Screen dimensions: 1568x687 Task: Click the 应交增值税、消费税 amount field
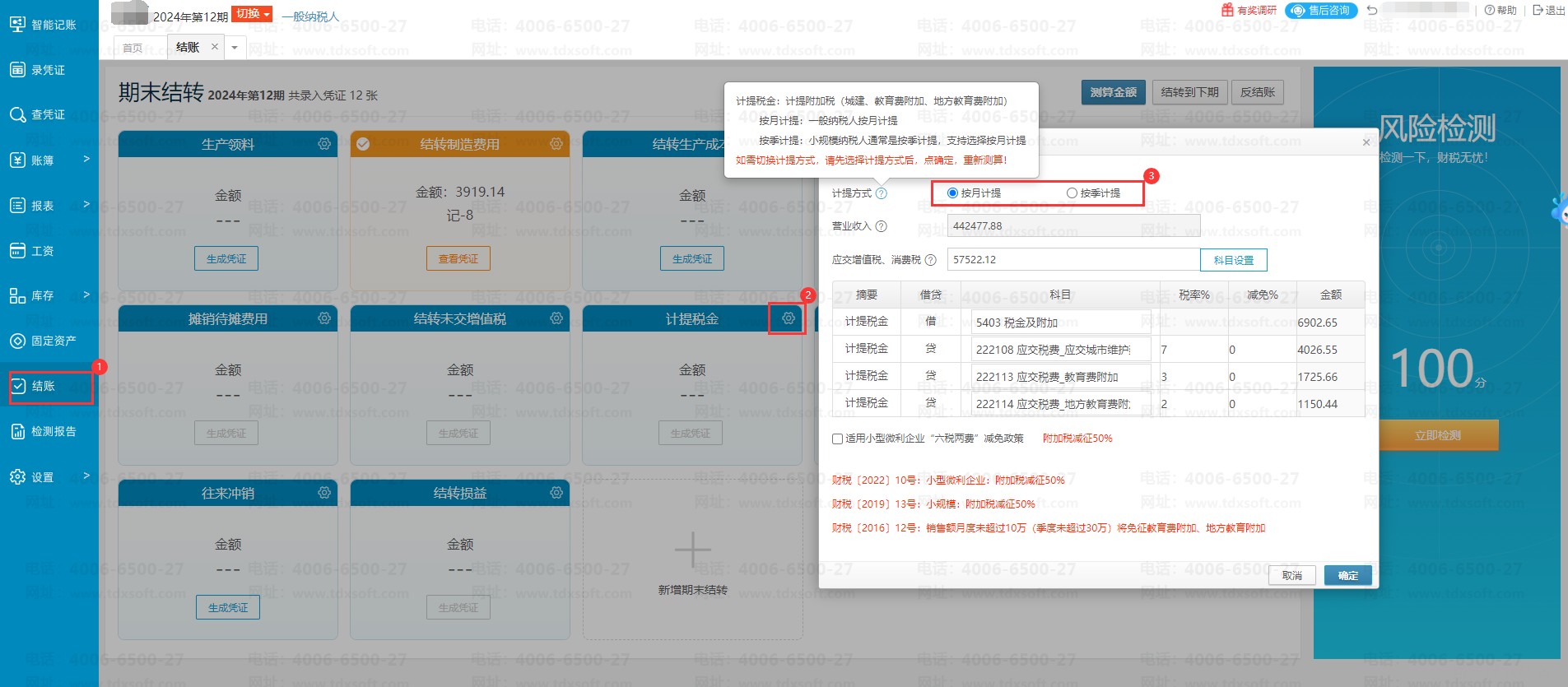[x=1072, y=260]
